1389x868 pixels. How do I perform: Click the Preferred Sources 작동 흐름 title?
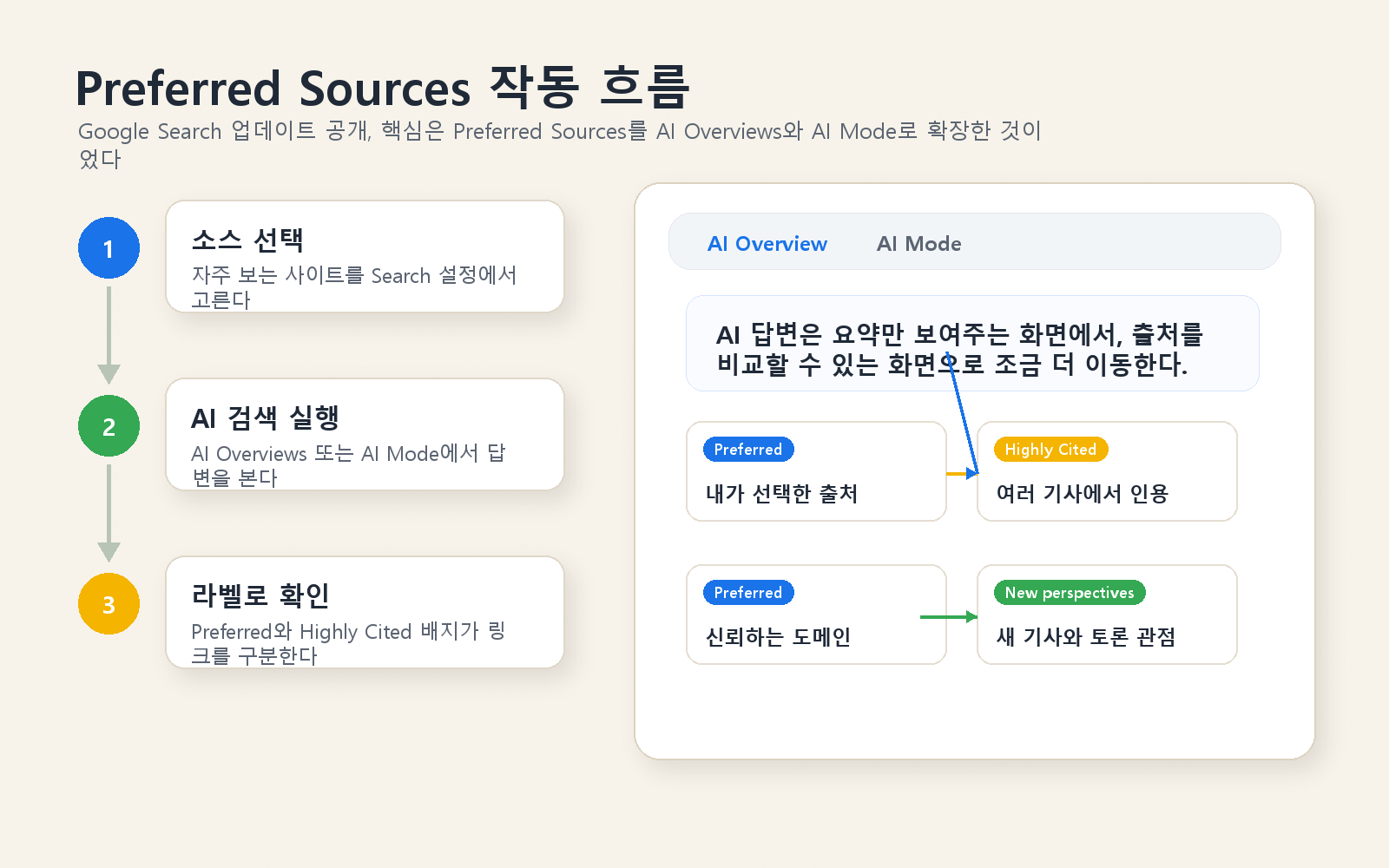click(382, 88)
